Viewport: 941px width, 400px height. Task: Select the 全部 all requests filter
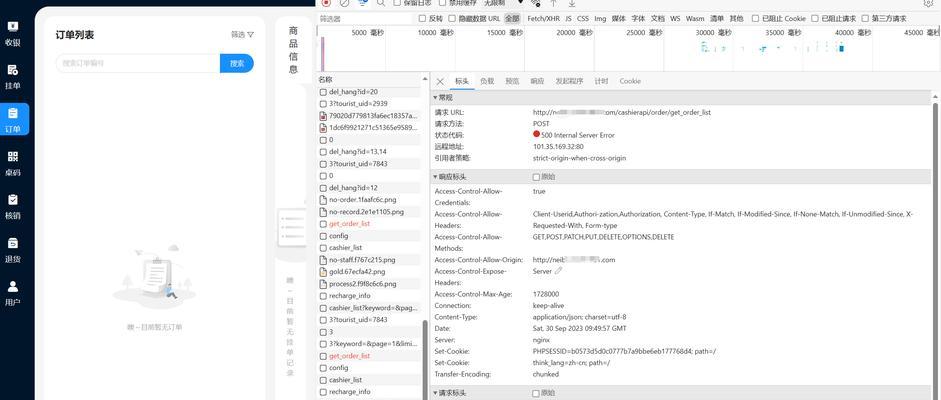(512, 19)
